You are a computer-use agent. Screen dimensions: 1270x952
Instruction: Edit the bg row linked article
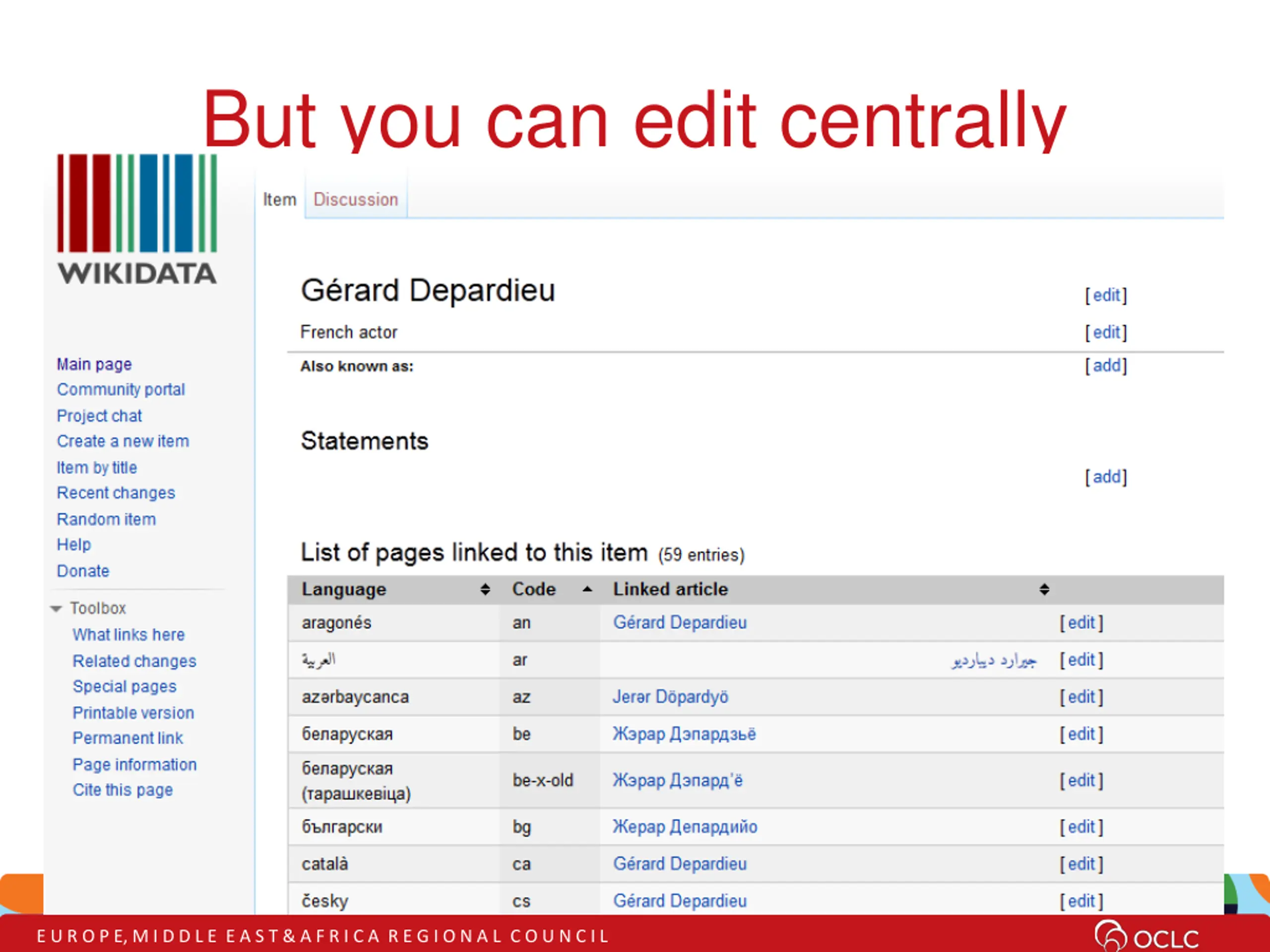(x=1081, y=827)
